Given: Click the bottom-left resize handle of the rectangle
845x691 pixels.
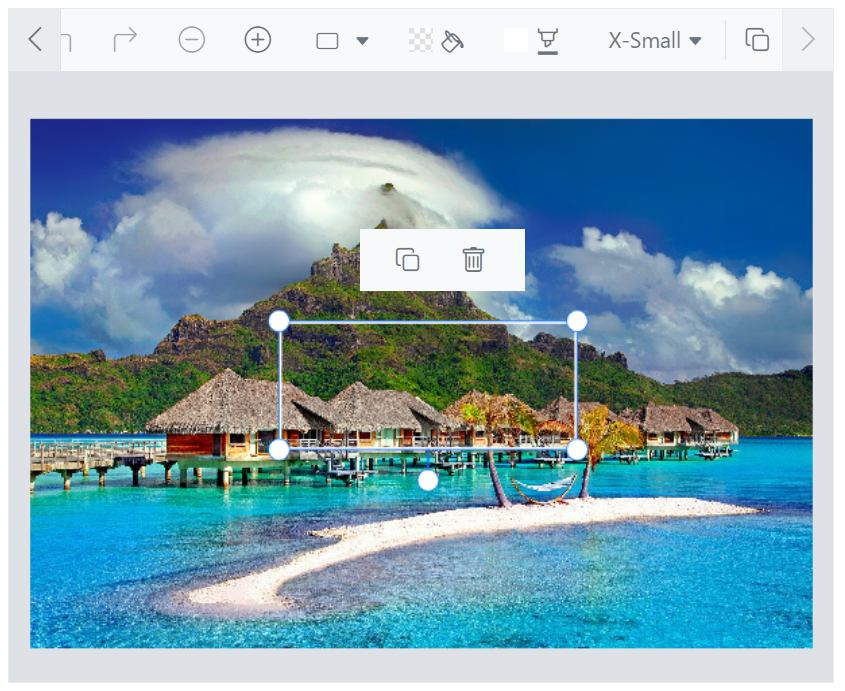Looking at the screenshot, I should [x=279, y=450].
